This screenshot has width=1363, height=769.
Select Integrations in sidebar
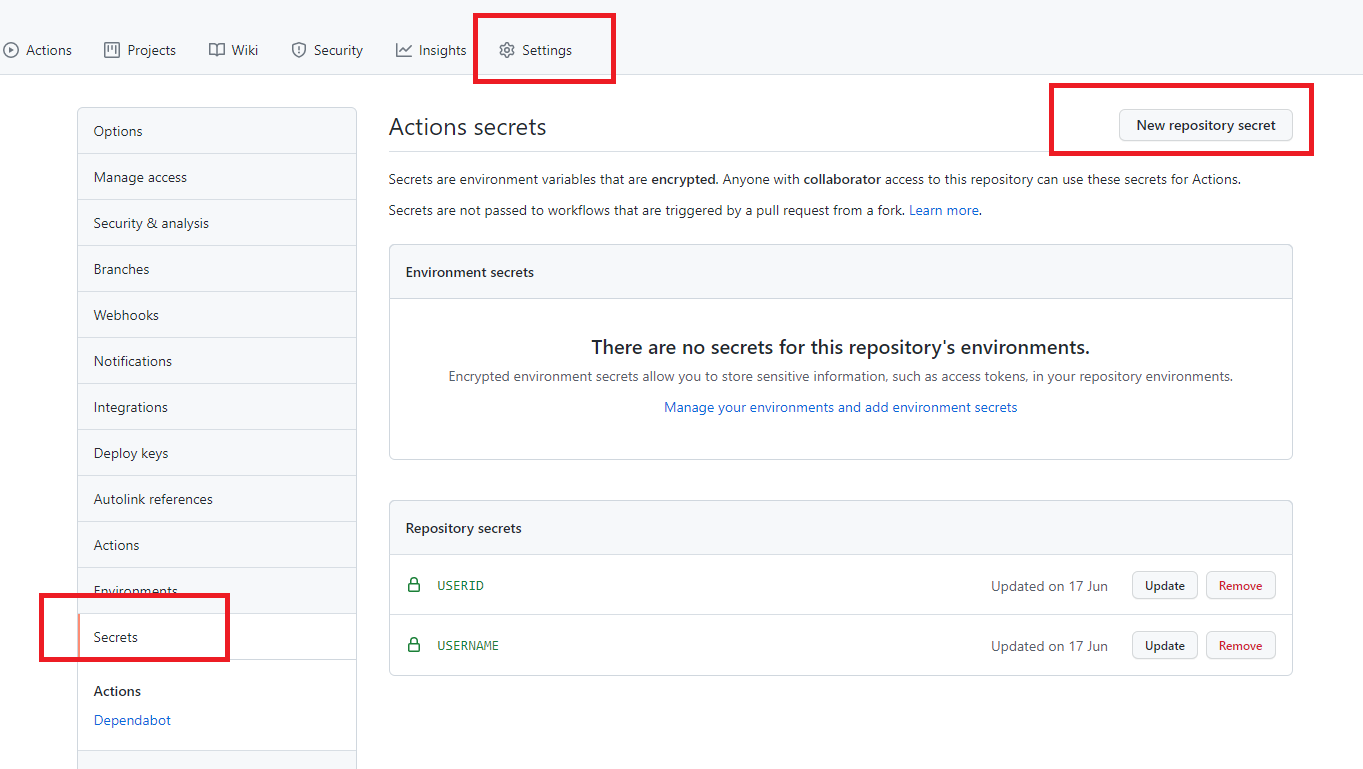pos(217,407)
